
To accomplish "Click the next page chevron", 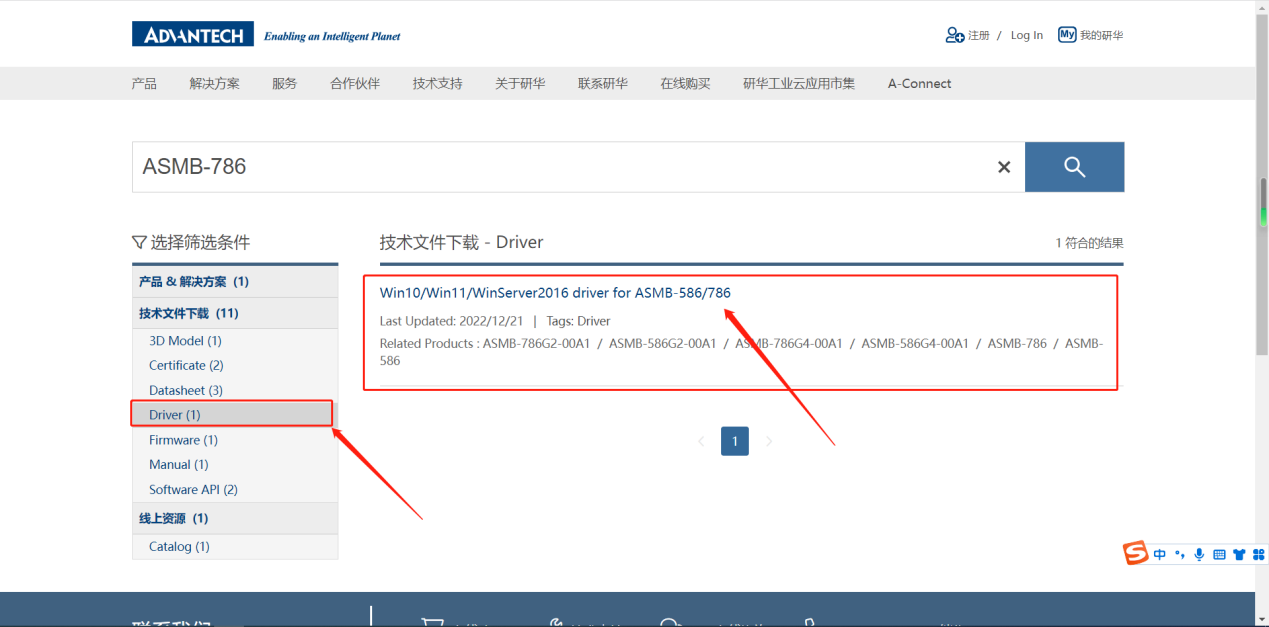I will coord(769,441).
